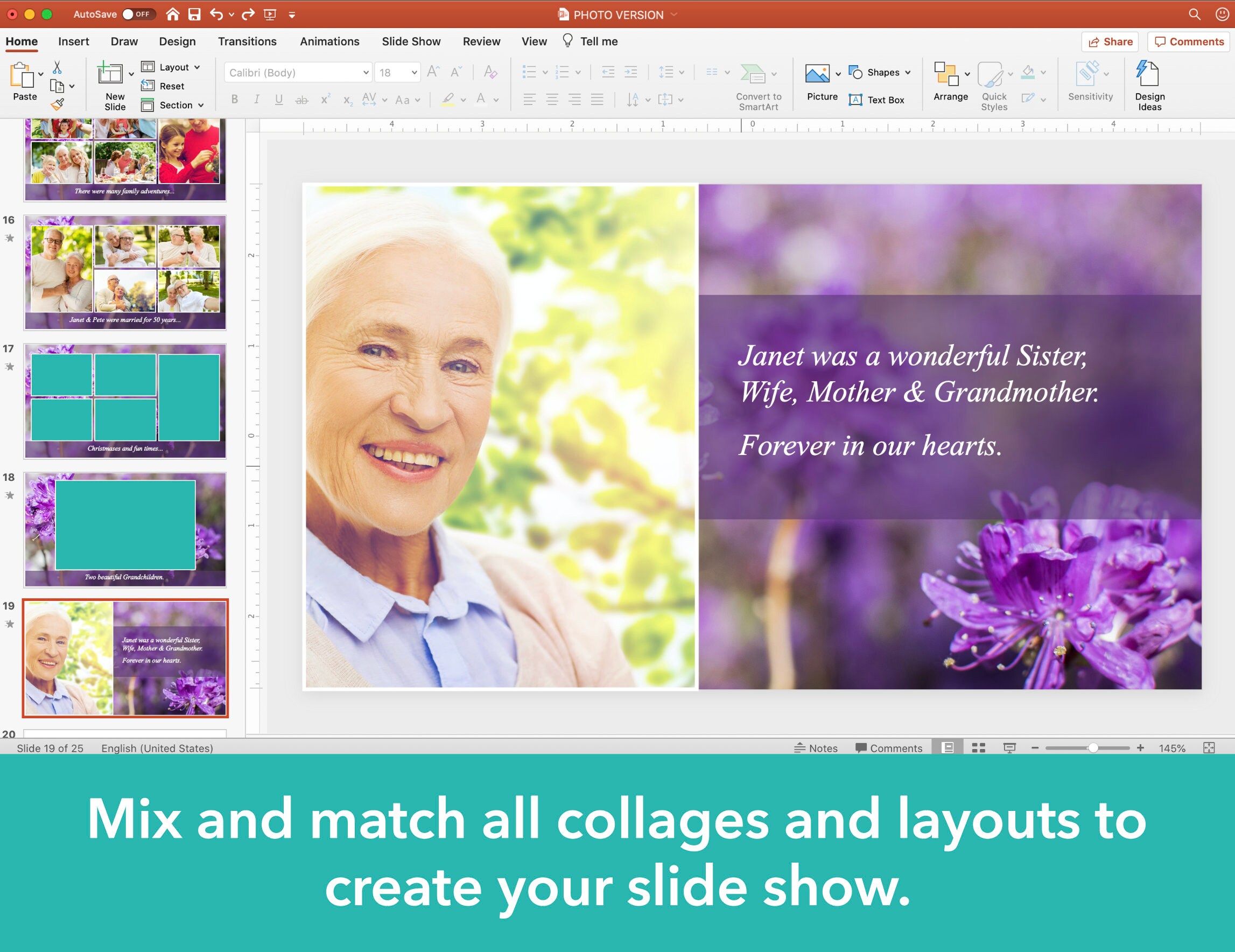Open the Comments panel
1235x952 pixels.
click(1188, 41)
